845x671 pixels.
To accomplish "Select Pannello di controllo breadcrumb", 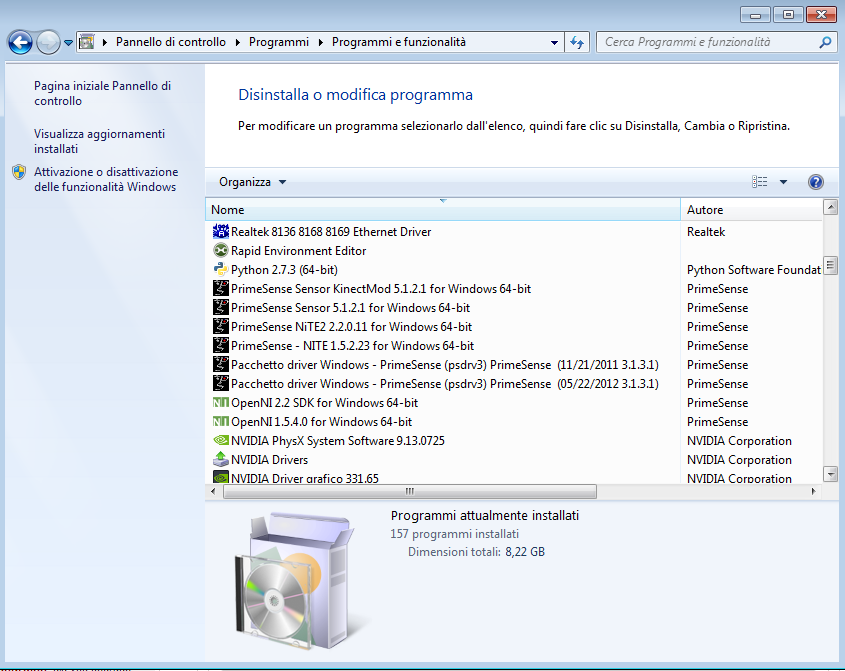I will coord(171,42).
